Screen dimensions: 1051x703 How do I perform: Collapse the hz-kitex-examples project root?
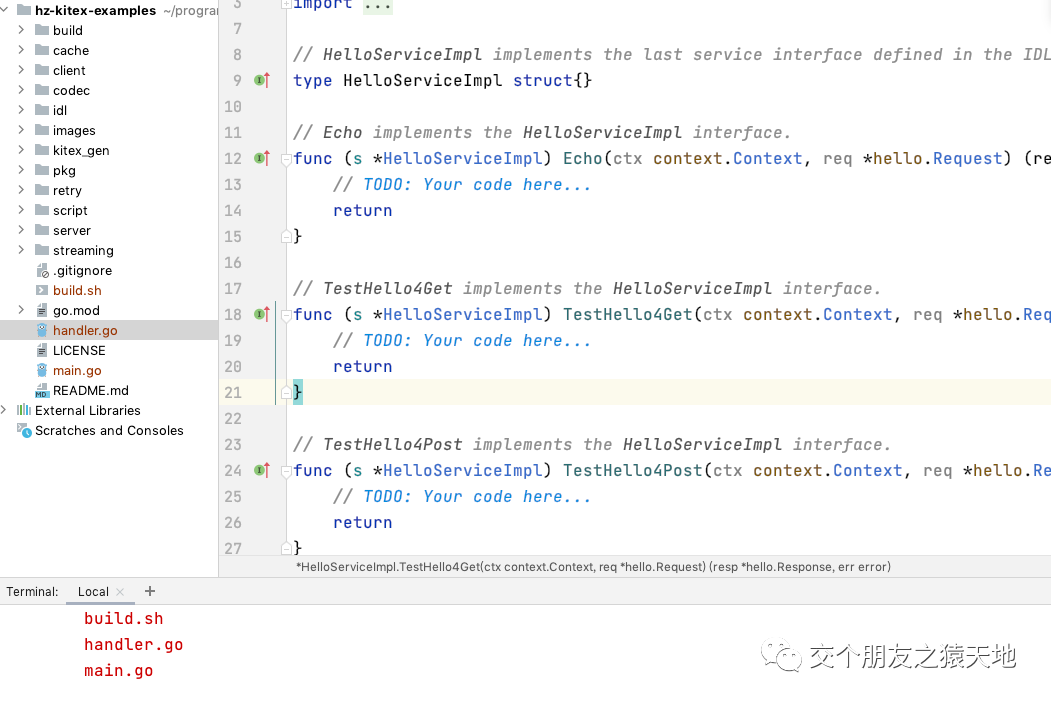pos(4,10)
